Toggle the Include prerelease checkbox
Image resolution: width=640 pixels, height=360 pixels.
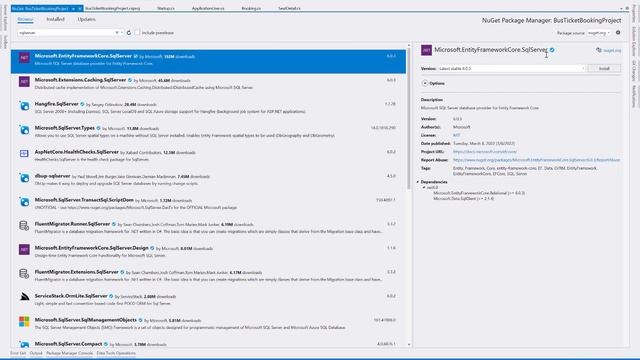tap(137, 33)
